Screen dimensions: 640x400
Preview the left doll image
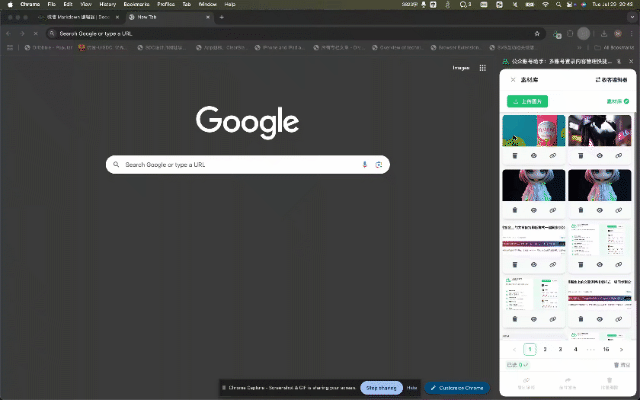coord(533,210)
